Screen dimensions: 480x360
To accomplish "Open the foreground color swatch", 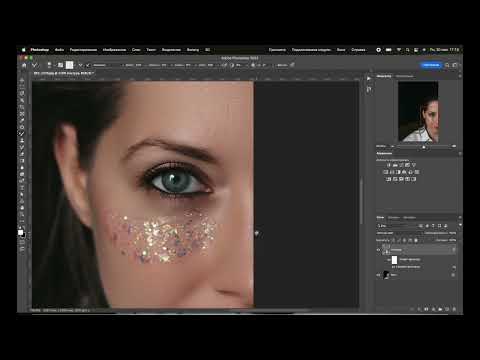I will click(20, 232).
